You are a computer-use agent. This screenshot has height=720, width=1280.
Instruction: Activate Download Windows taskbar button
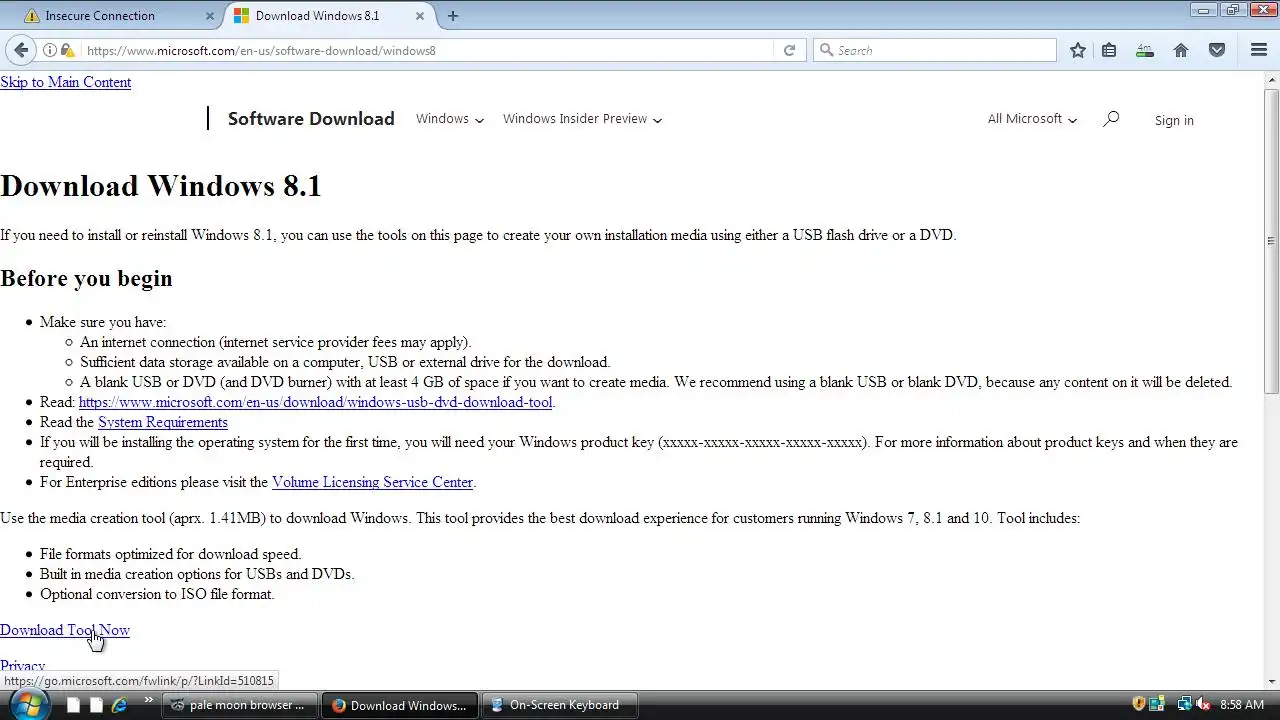(x=399, y=705)
